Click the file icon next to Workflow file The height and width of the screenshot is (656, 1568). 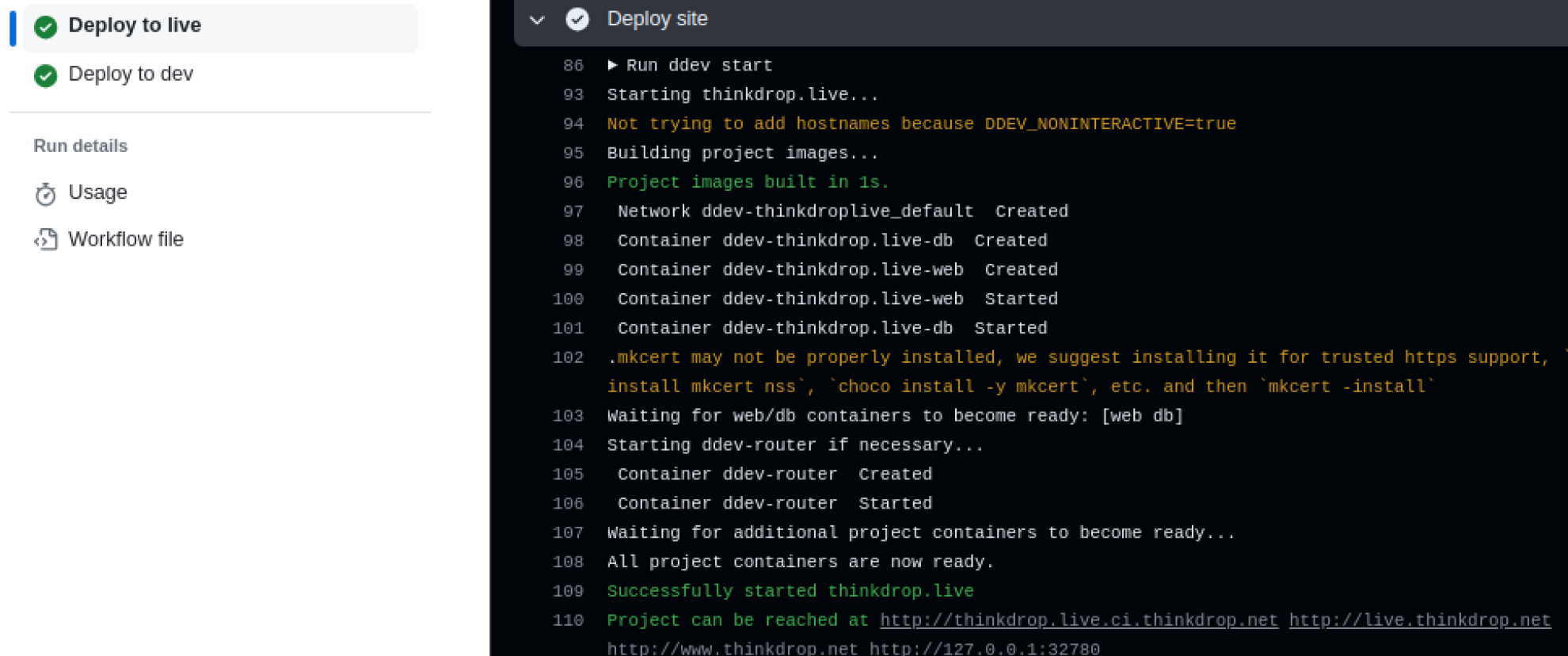click(x=46, y=240)
